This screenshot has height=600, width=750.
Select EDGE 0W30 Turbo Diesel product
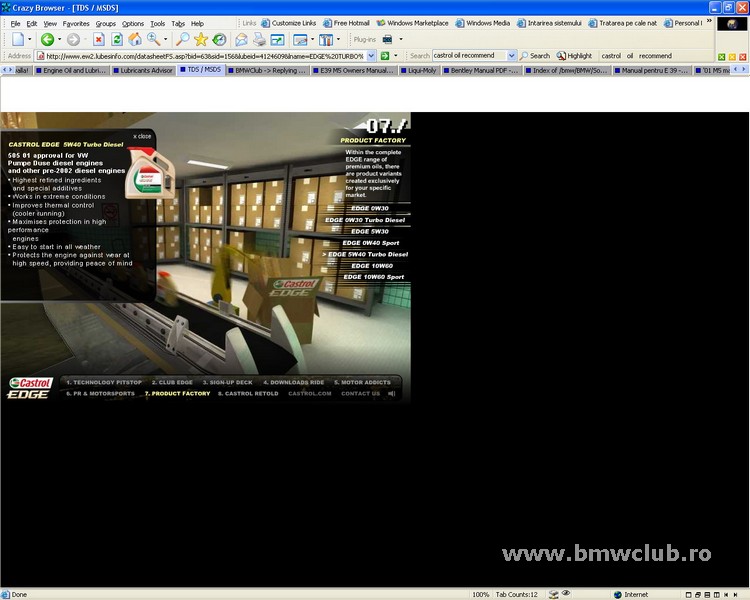(x=365, y=220)
